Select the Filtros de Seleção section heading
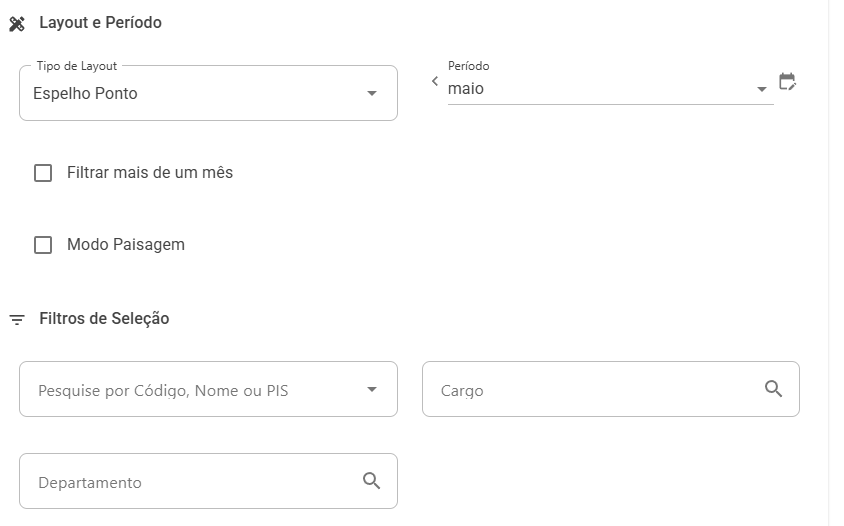 104,319
